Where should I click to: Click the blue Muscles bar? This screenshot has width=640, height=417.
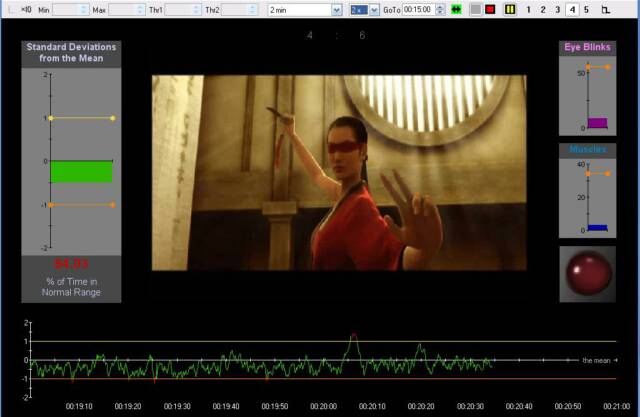coord(598,228)
